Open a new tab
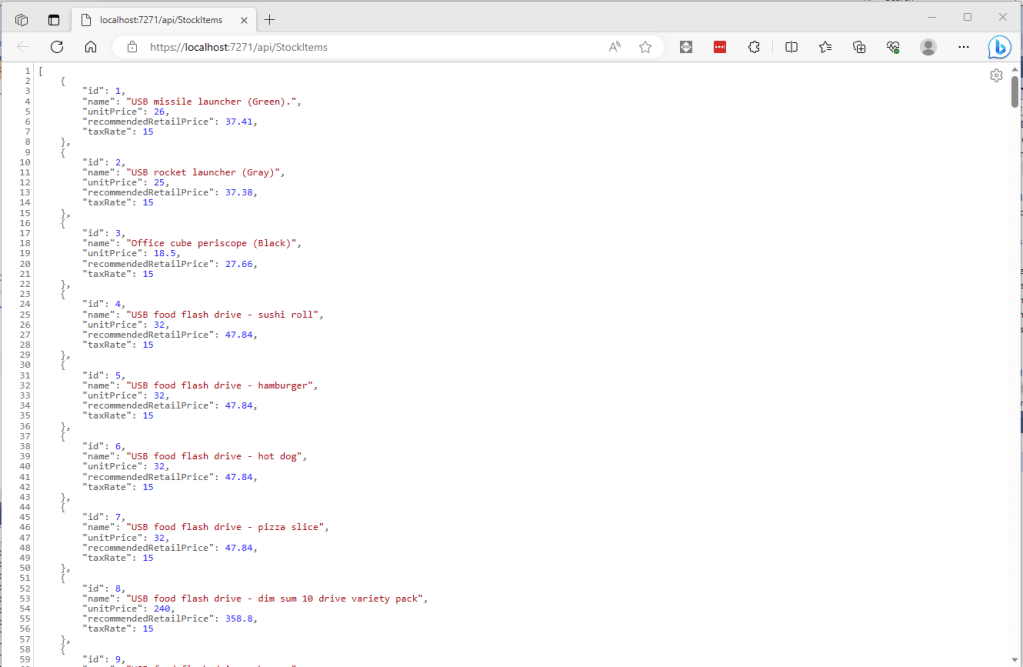Viewport: 1023px width, 667px height. pyautogui.click(x=270, y=19)
